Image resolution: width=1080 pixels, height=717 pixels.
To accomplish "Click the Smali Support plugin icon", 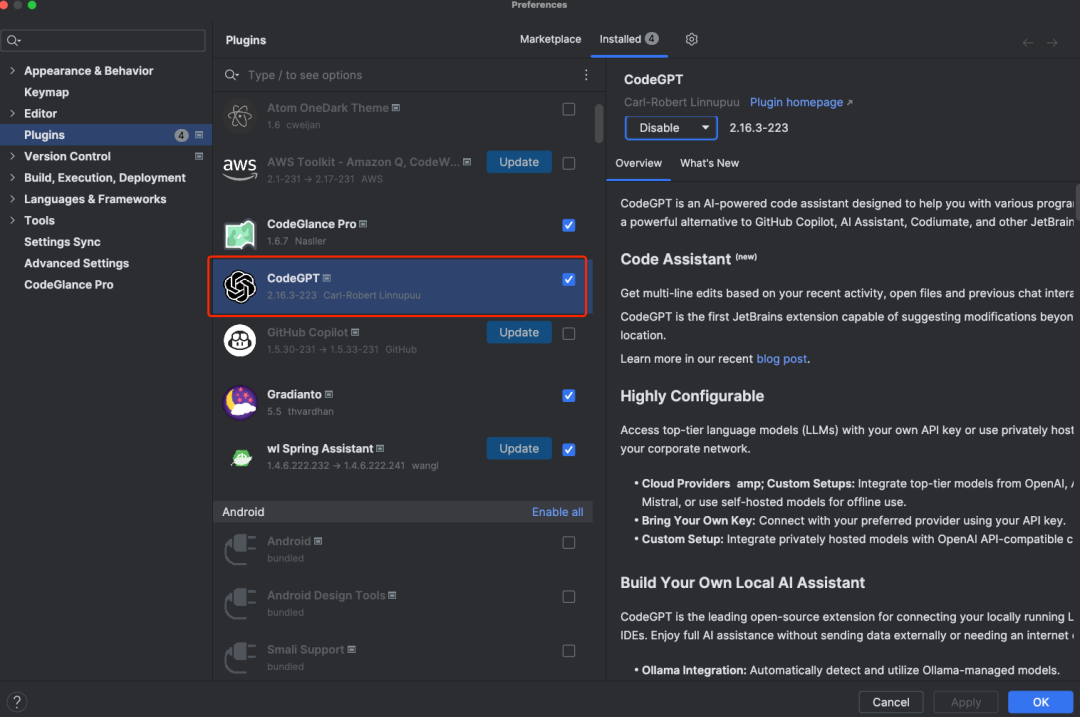I will (x=240, y=658).
